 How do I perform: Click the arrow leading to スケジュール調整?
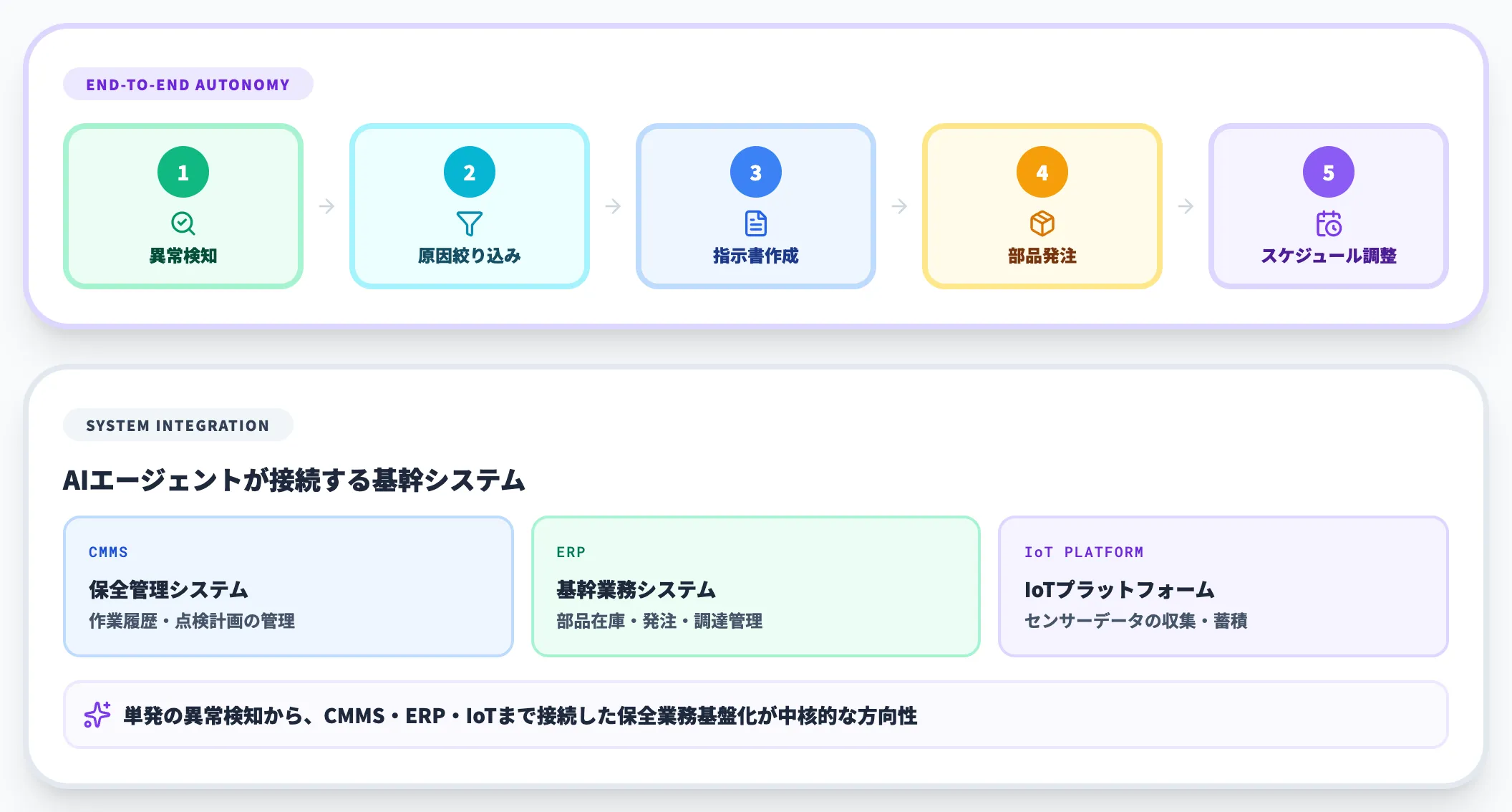click(x=1186, y=206)
